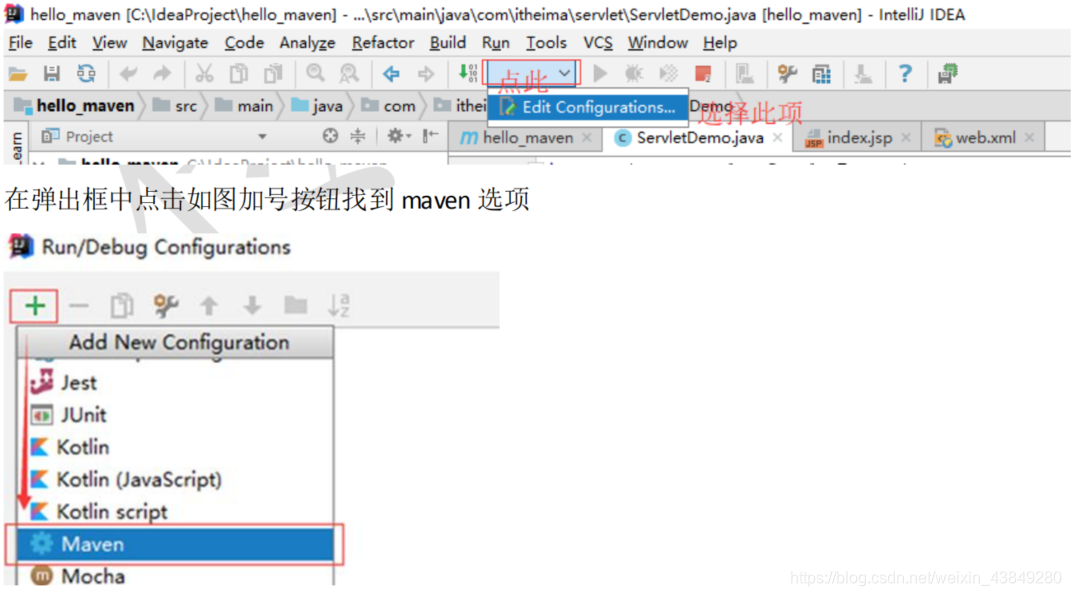
Task: Open the Edit menu
Action: click(61, 43)
